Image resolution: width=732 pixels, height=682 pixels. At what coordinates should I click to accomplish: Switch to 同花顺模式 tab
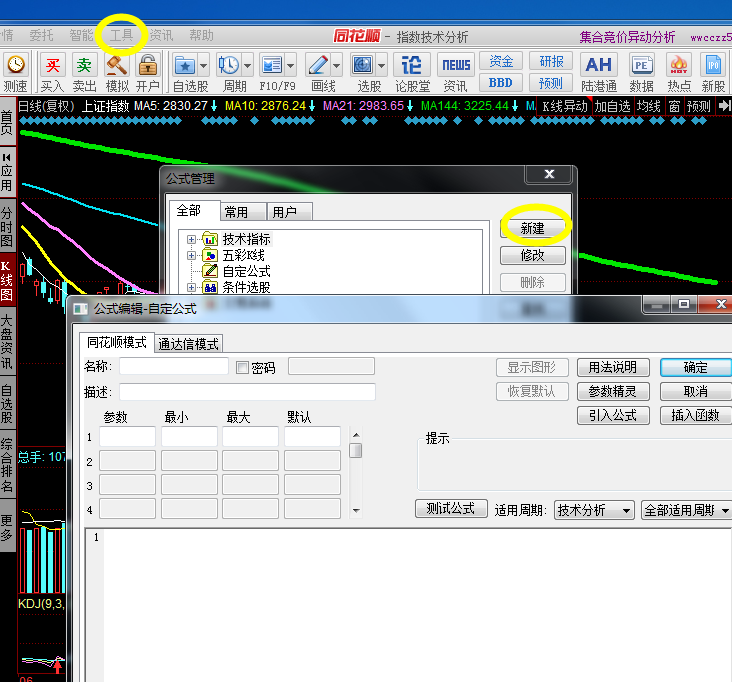pos(117,343)
